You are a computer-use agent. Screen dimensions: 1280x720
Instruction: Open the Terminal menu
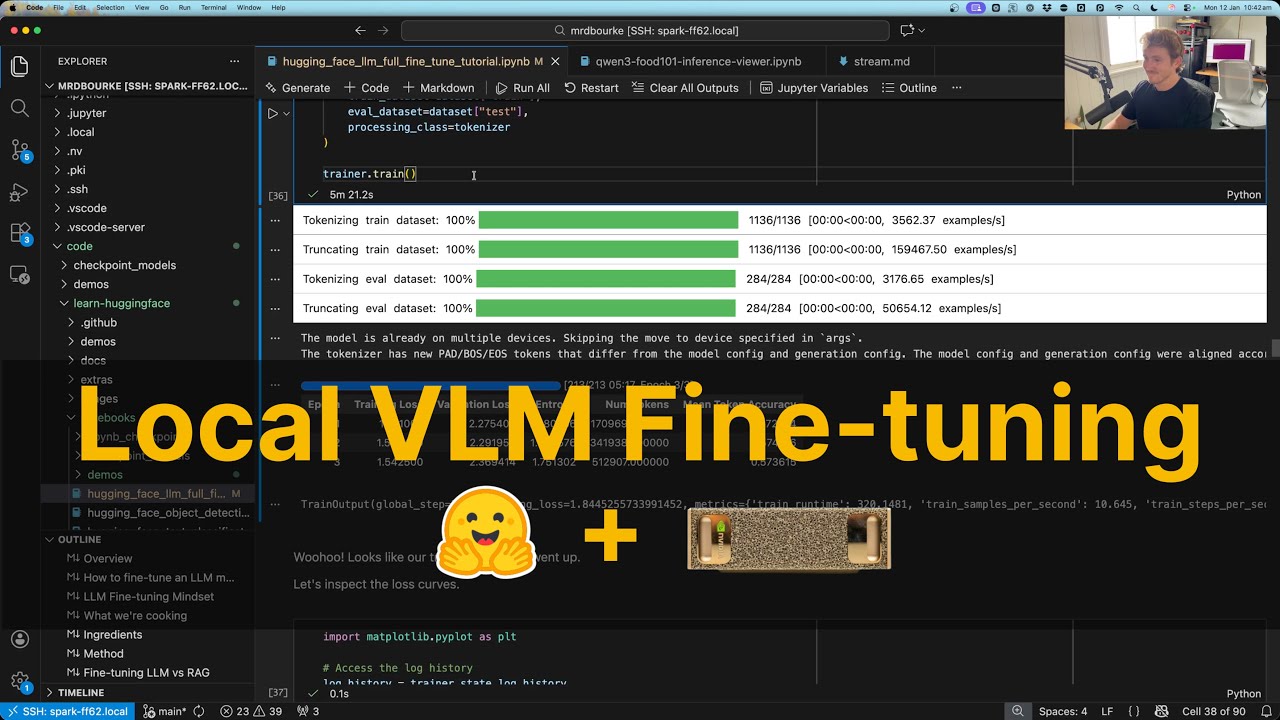point(213,7)
